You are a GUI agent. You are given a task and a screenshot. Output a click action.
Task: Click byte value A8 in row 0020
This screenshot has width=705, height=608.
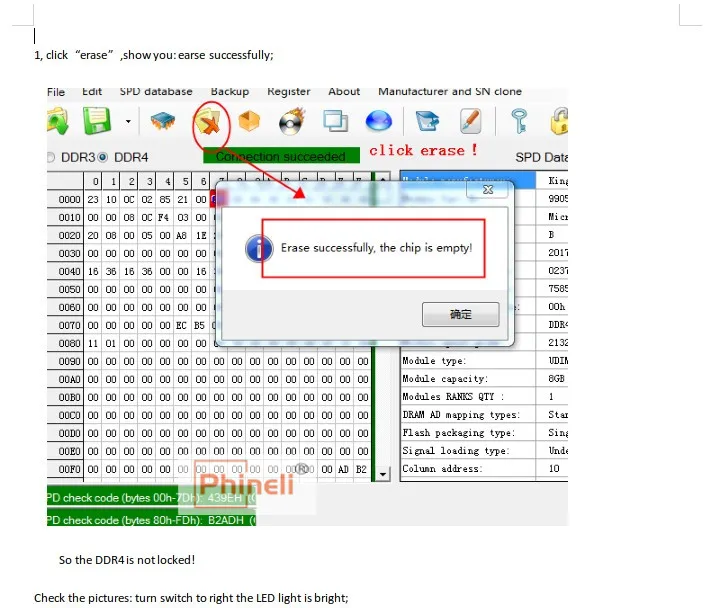tap(182, 235)
